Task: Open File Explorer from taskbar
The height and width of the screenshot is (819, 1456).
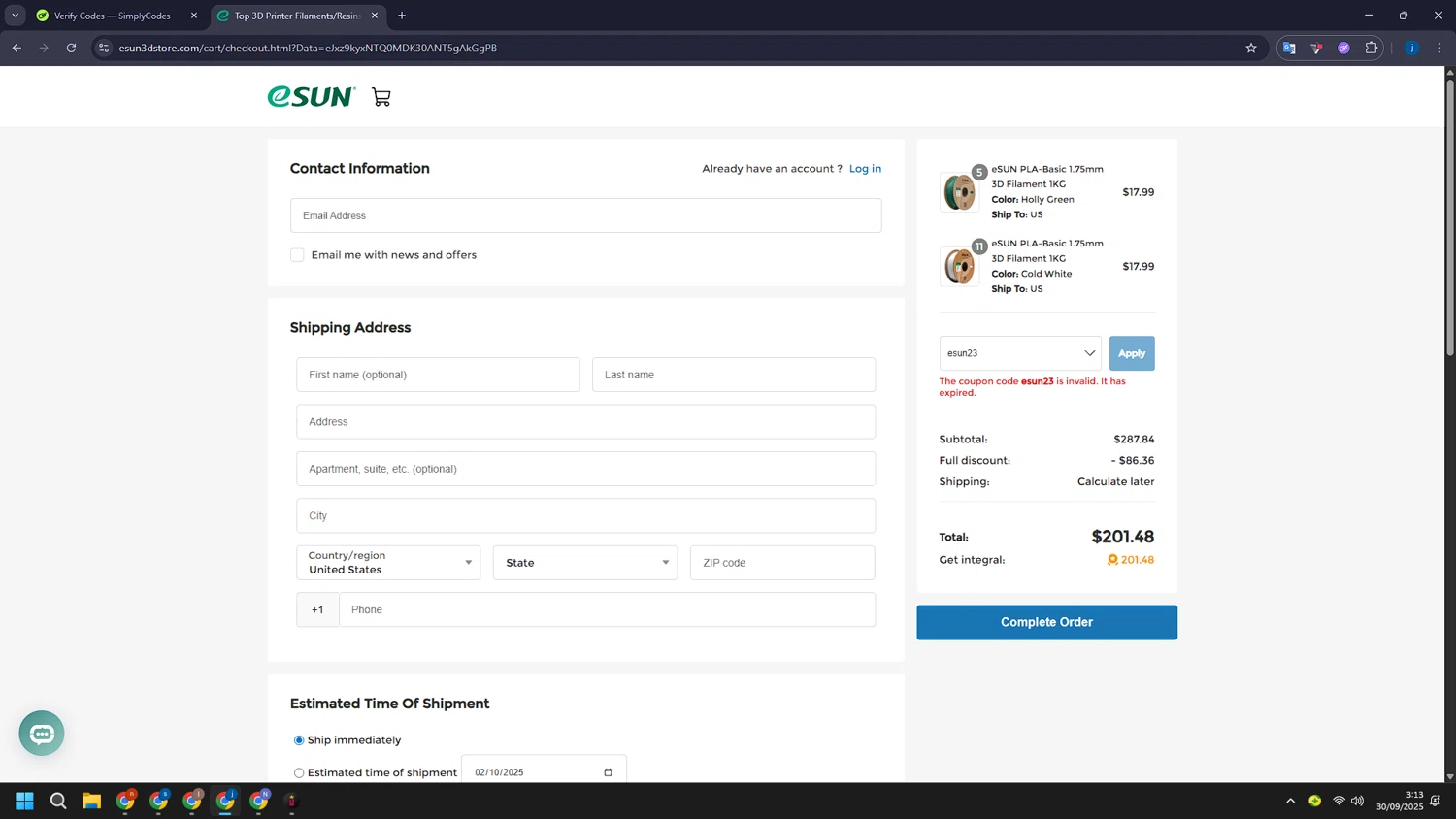Action: [x=91, y=801]
